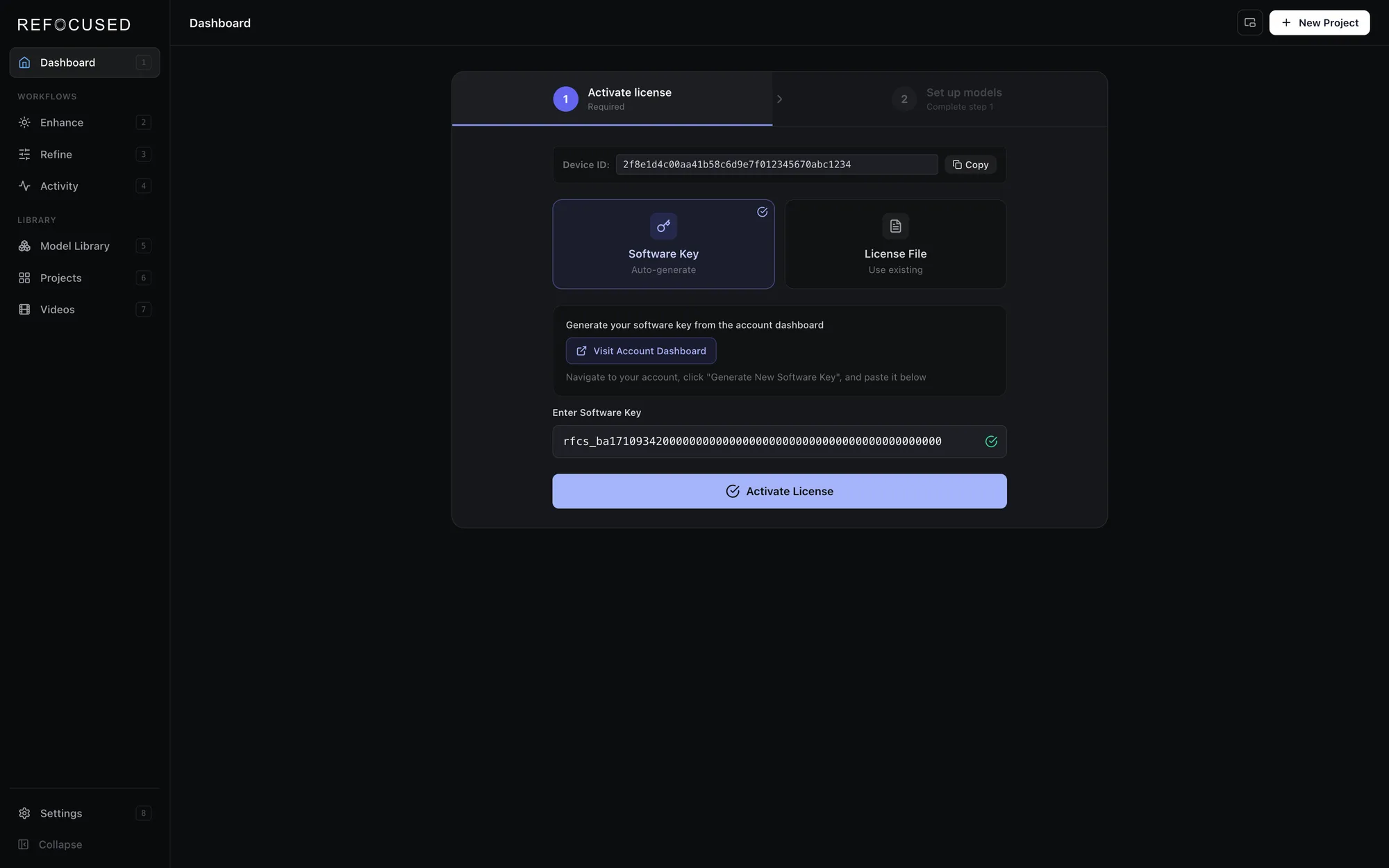This screenshot has width=1389, height=868.
Task: Click the number 1 step circle
Action: (x=565, y=99)
